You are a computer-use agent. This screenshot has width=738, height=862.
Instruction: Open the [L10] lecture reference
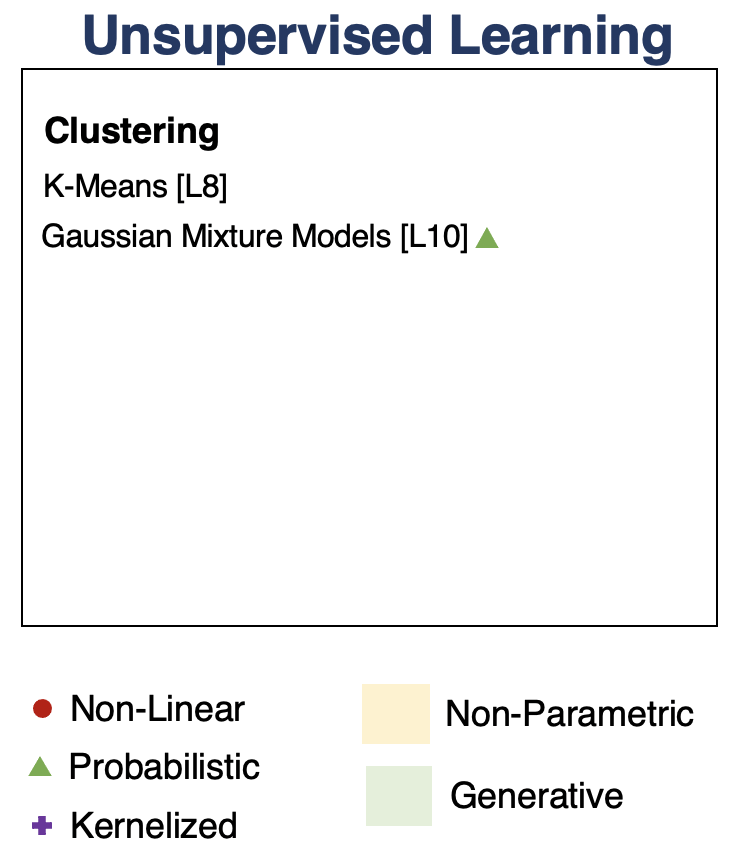[433, 237]
